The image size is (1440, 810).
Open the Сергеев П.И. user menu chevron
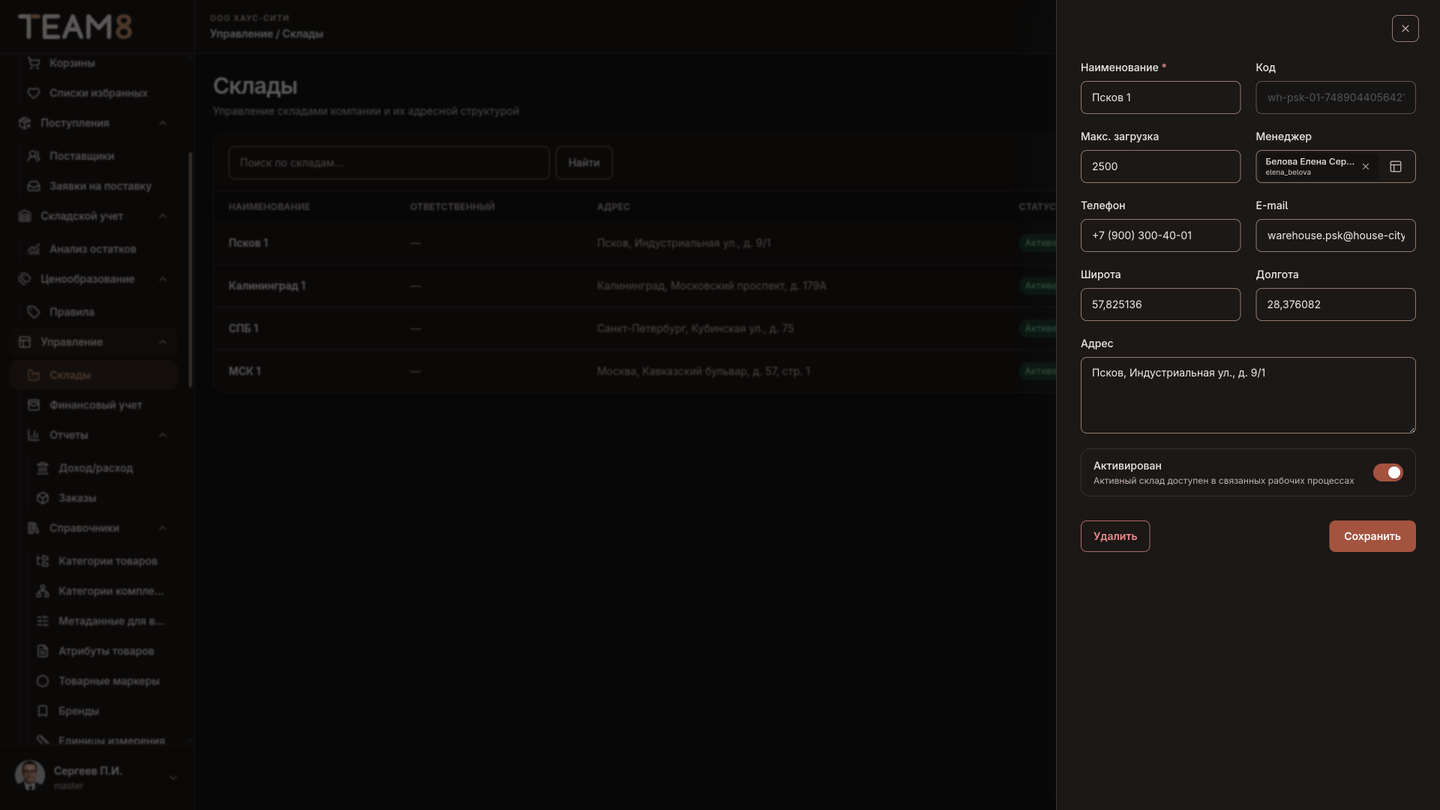coord(173,777)
